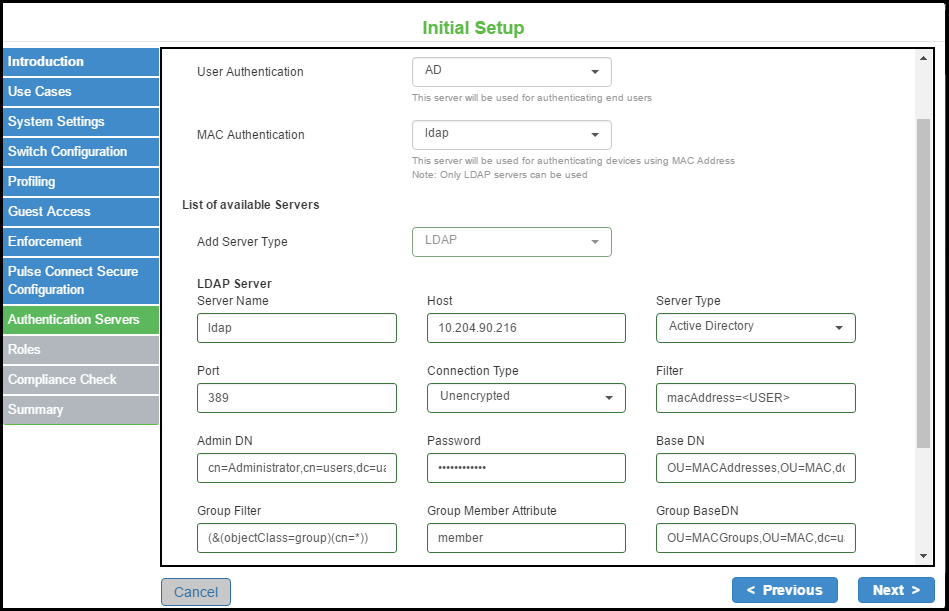Open Switch Configuration sidebar item
The width and height of the screenshot is (949, 611).
tap(80, 152)
